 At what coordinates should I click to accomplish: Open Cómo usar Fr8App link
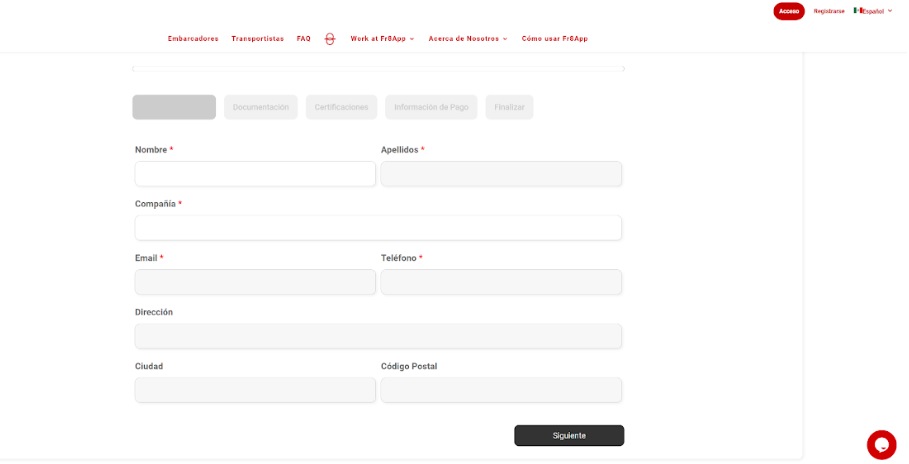pos(555,39)
